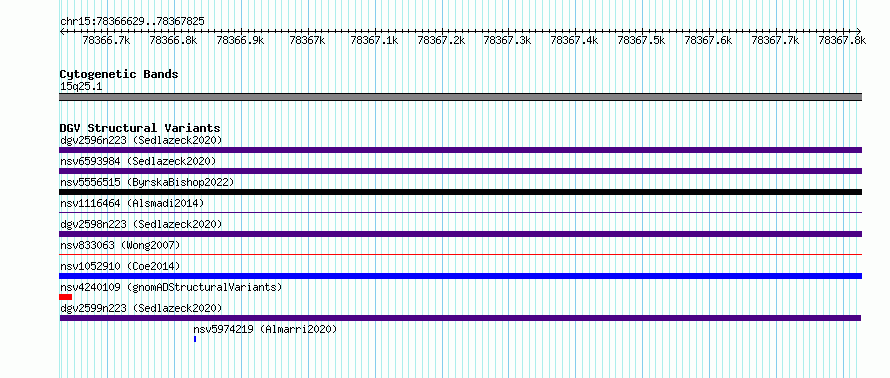Click the 78367.7k ruler tick label

[x=775, y=40]
